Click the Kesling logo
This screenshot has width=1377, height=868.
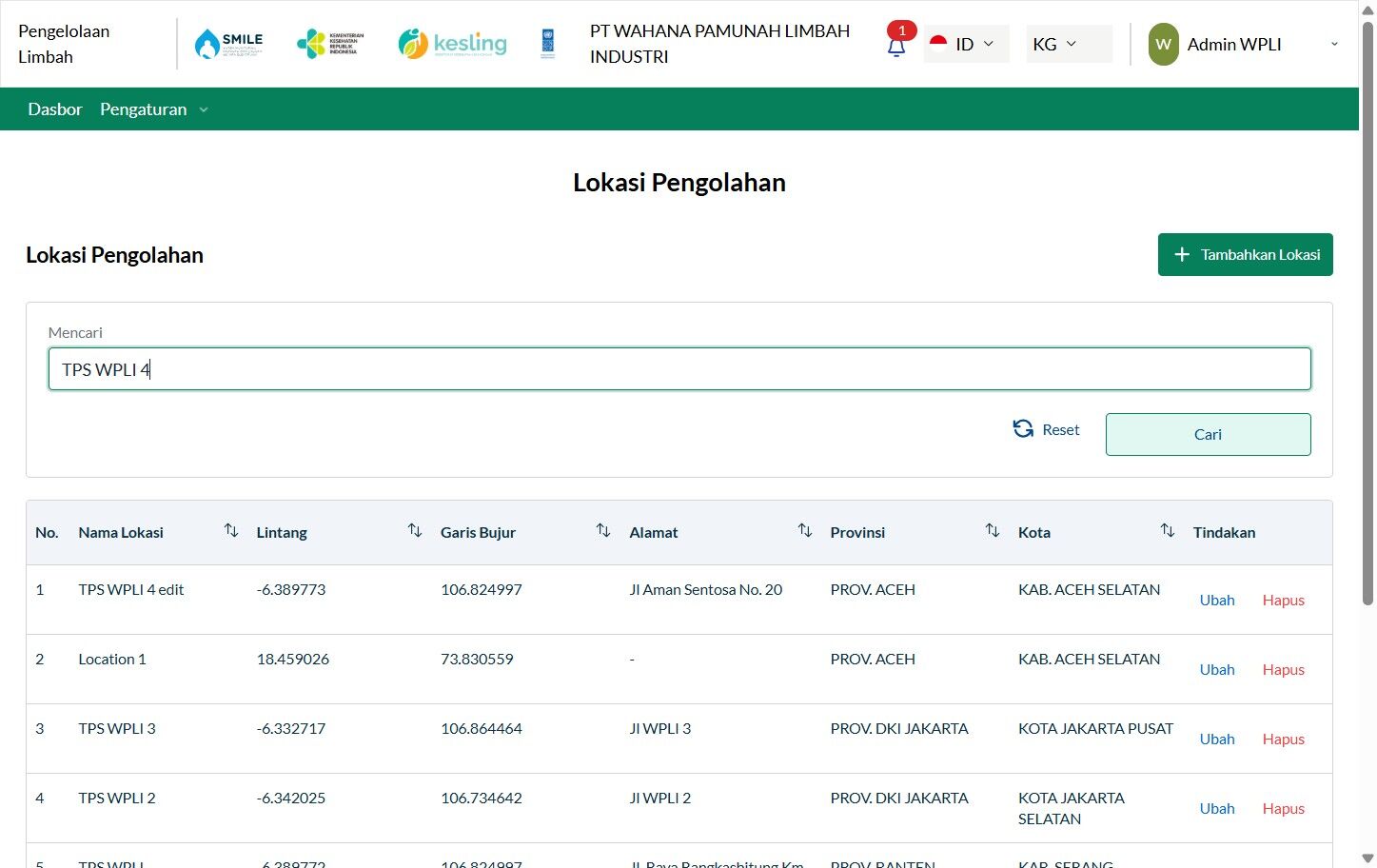pos(452,44)
